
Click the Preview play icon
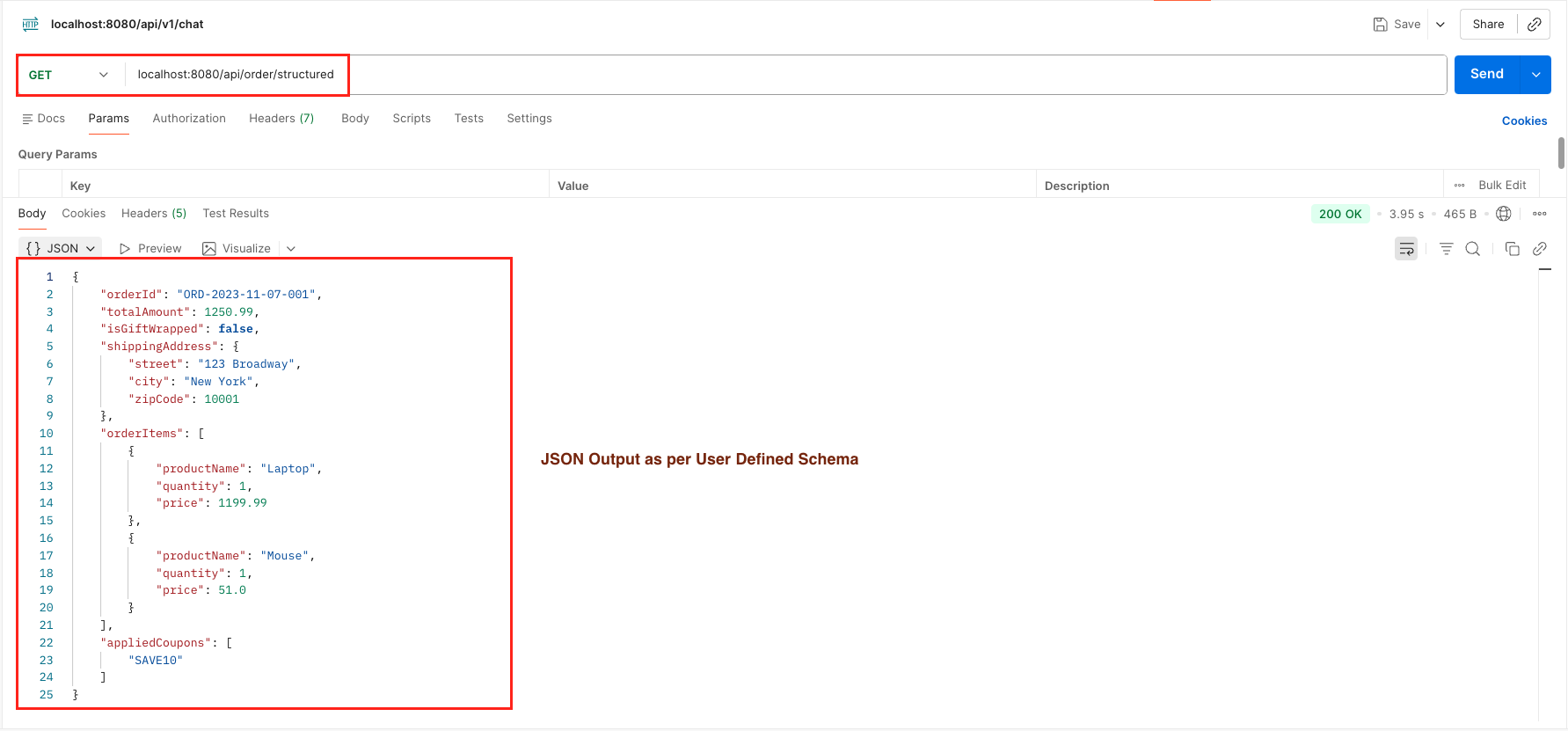(x=125, y=249)
